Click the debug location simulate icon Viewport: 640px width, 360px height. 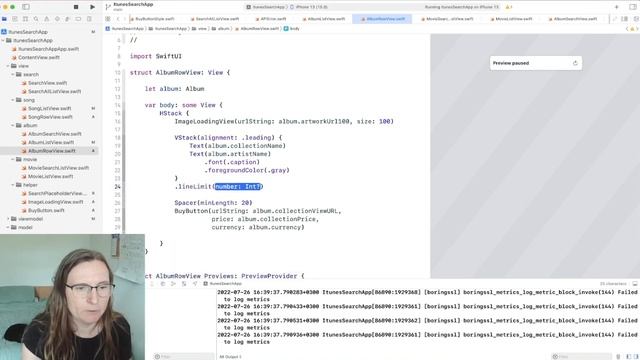[195, 283]
